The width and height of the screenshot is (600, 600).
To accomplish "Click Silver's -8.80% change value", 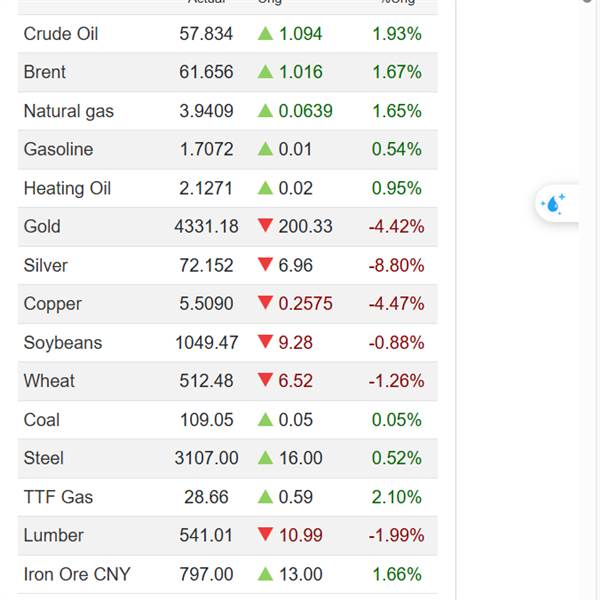I will [x=396, y=265].
